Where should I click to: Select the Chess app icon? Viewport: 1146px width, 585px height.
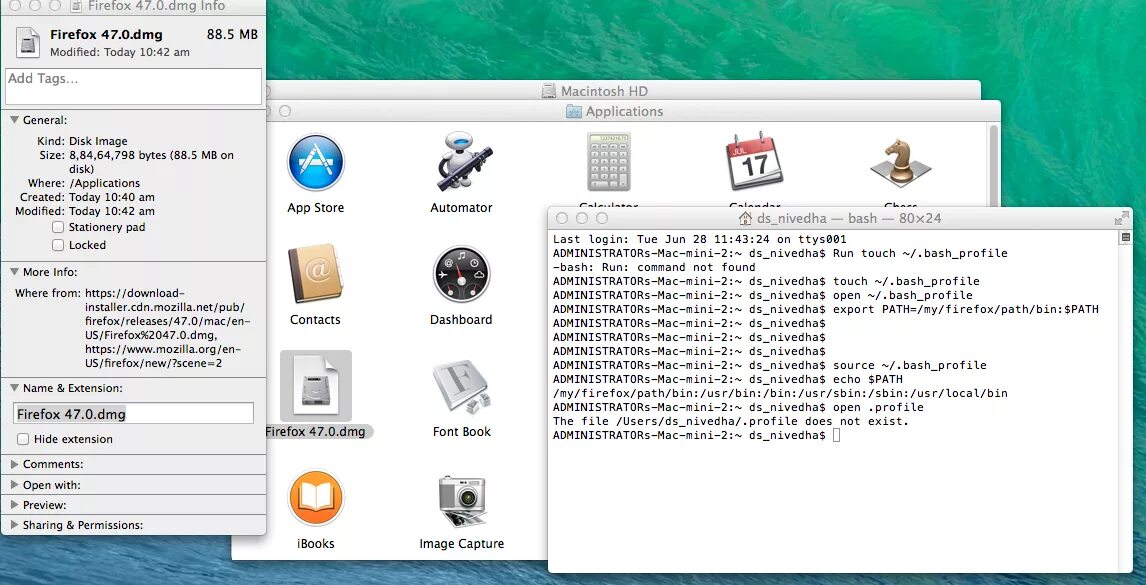[900, 162]
